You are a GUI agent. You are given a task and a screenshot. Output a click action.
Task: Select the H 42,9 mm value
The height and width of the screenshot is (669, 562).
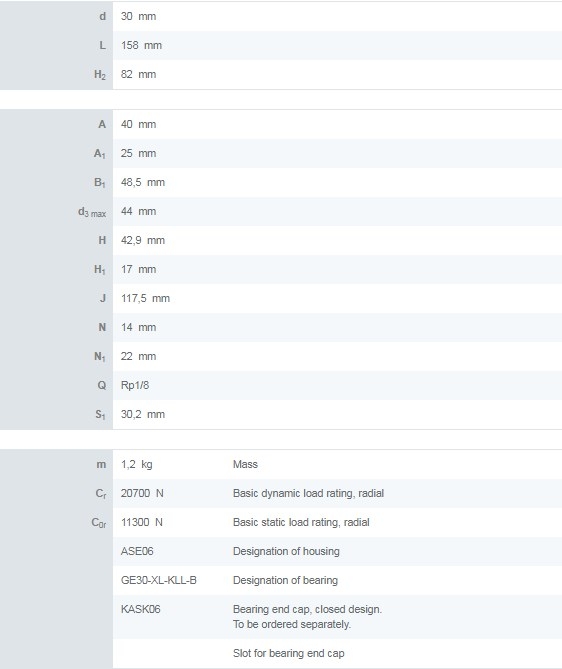coord(143,240)
